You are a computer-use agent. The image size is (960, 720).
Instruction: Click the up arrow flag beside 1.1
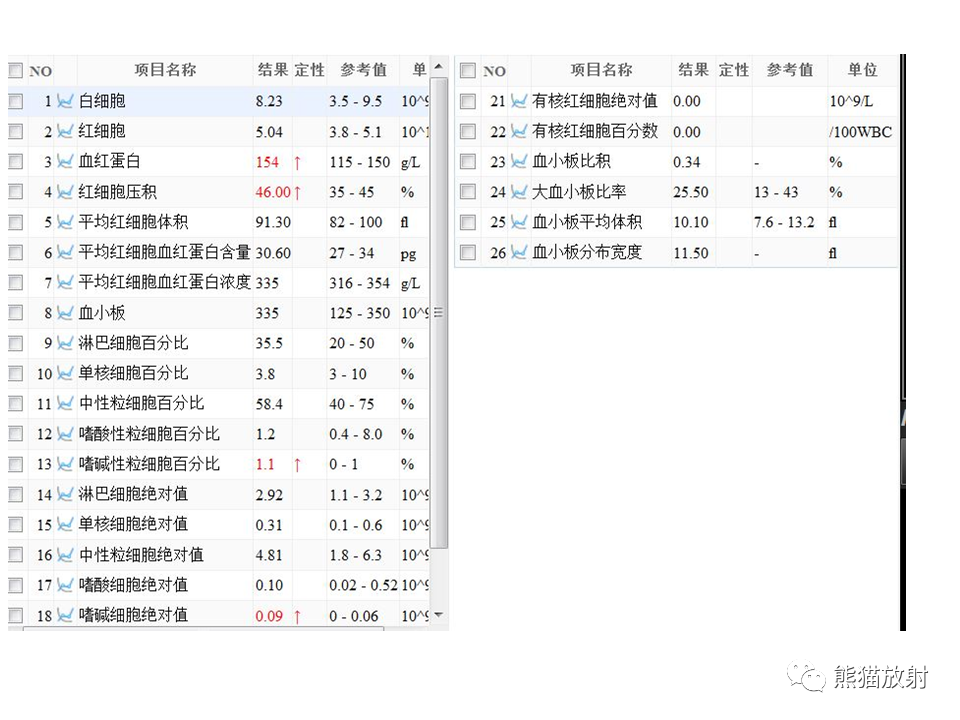pyautogui.click(x=297, y=465)
